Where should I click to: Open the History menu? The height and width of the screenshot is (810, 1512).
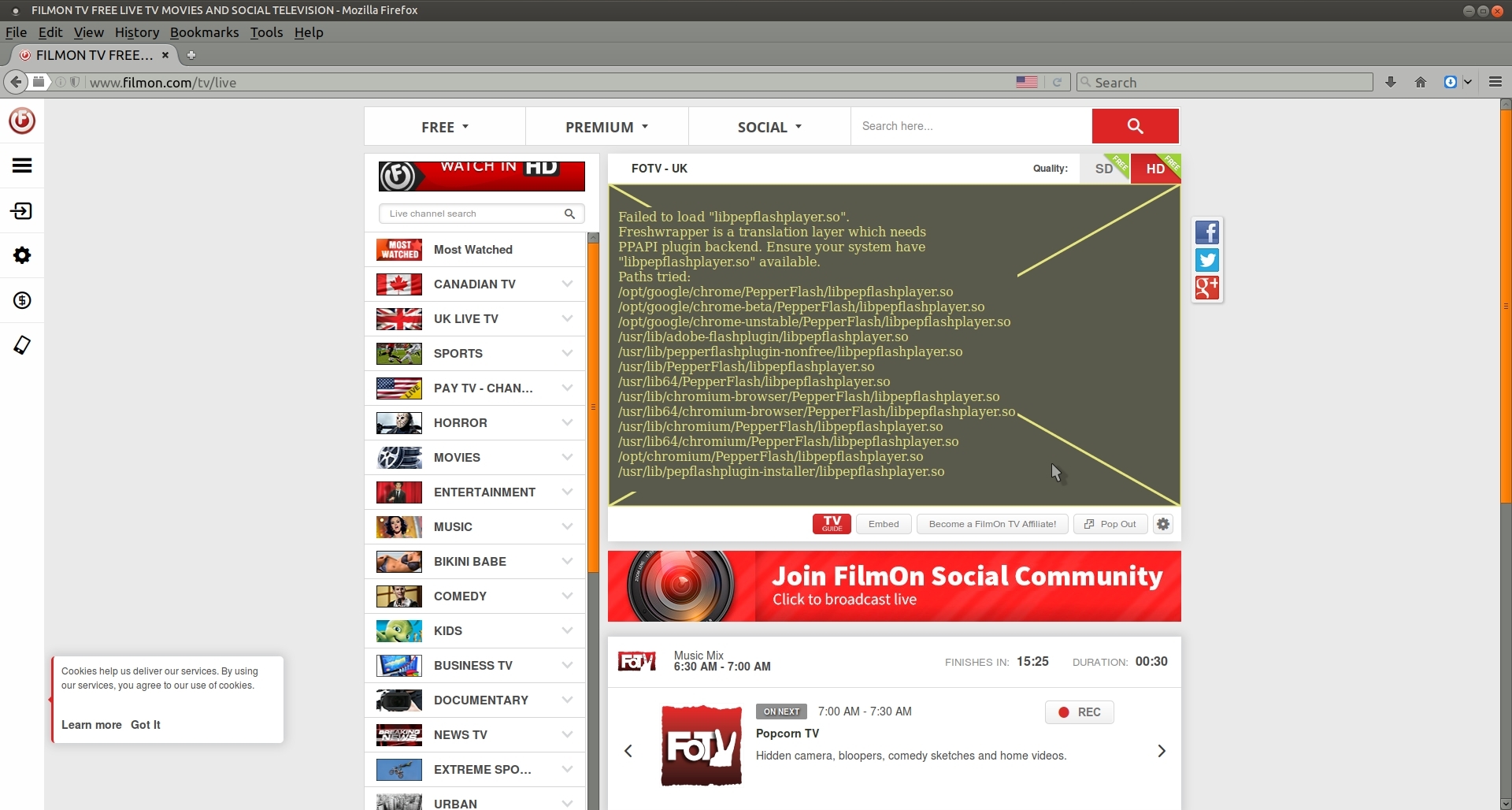[137, 32]
